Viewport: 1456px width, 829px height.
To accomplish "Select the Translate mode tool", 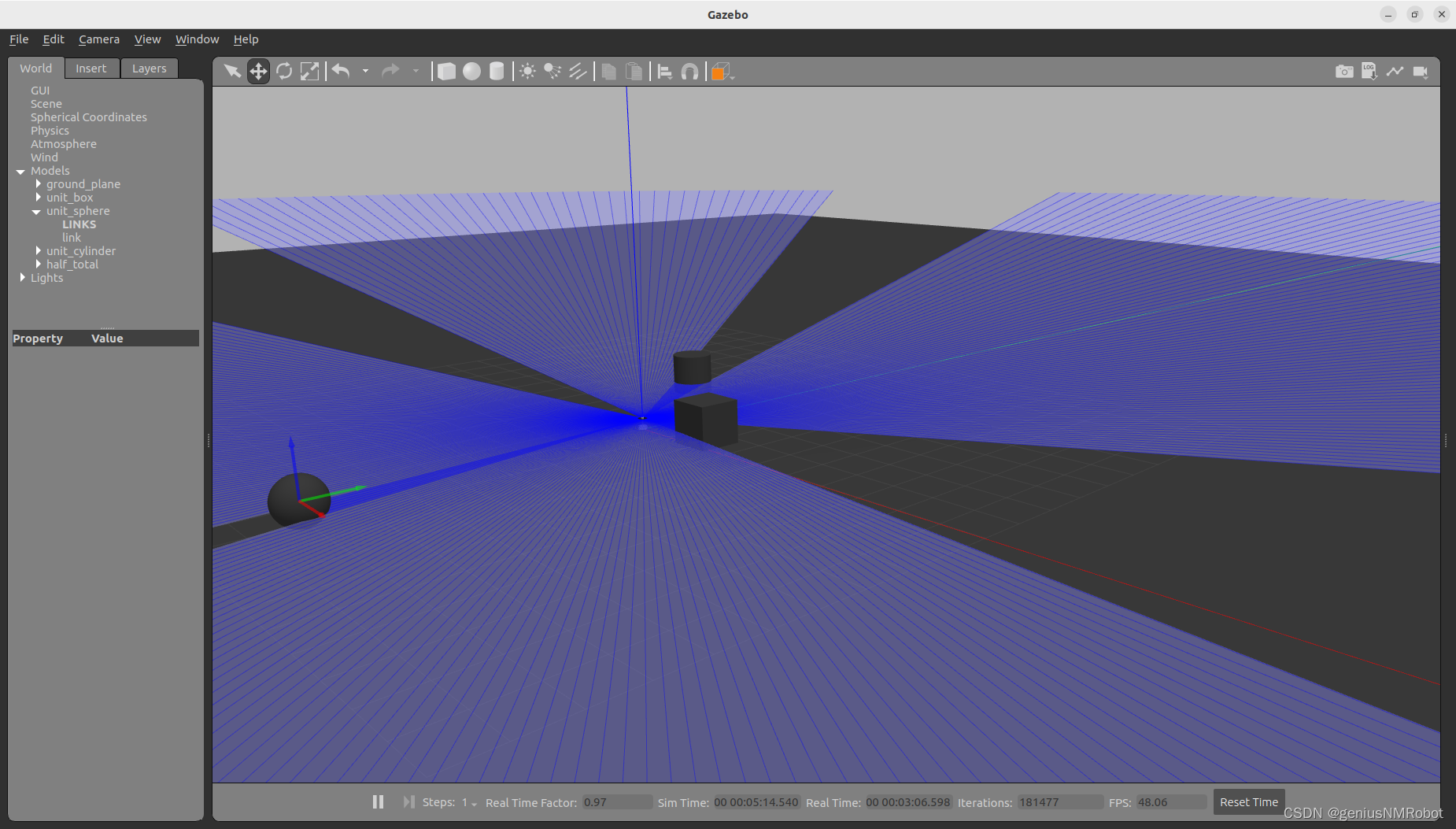I will (258, 71).
